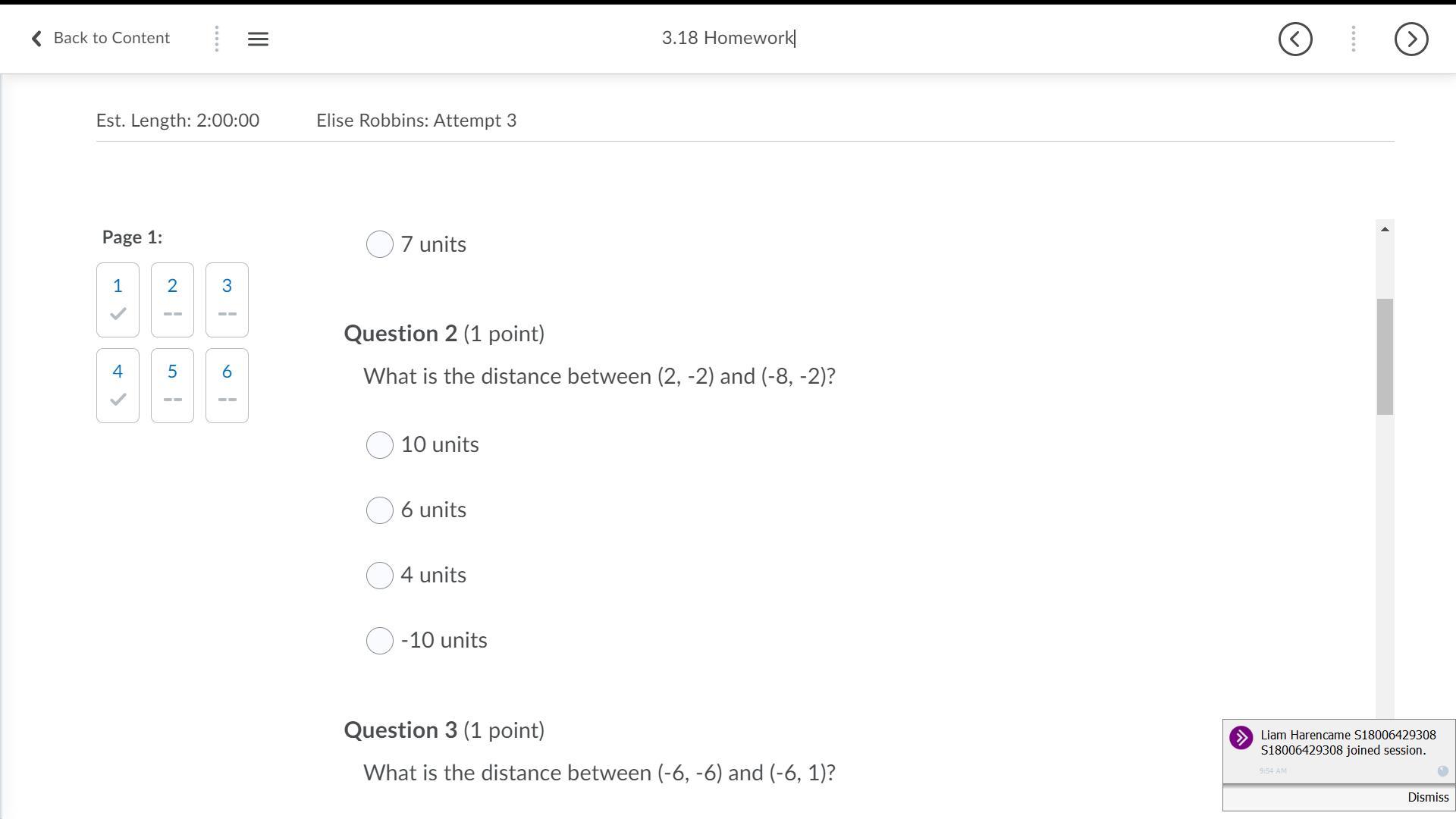The width and height of the screenshot is (1456, 819).
Task: Jump to question 5 in page navigator
Action: point(172,385)
